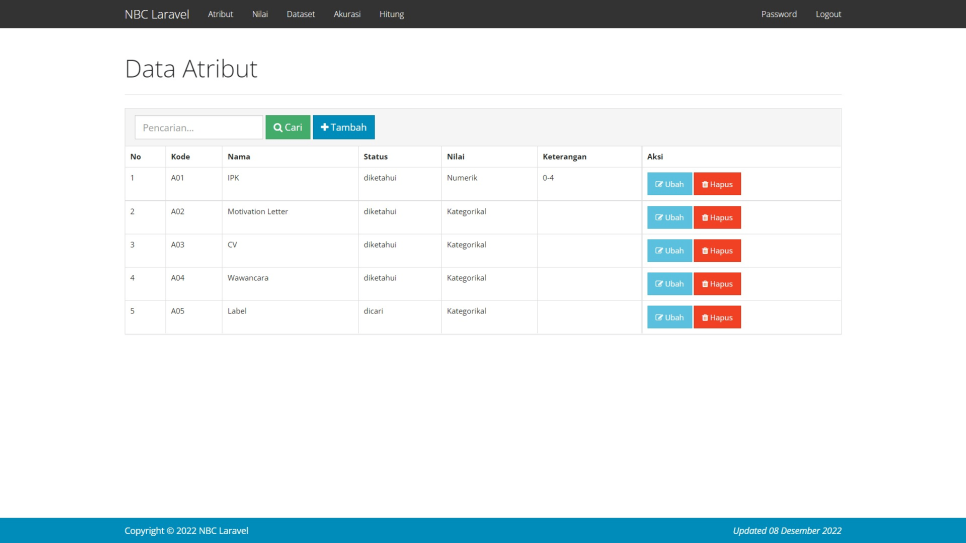Open the Atribut menu
This screenshot has width=966, height=543.
[x=221, y=14]
